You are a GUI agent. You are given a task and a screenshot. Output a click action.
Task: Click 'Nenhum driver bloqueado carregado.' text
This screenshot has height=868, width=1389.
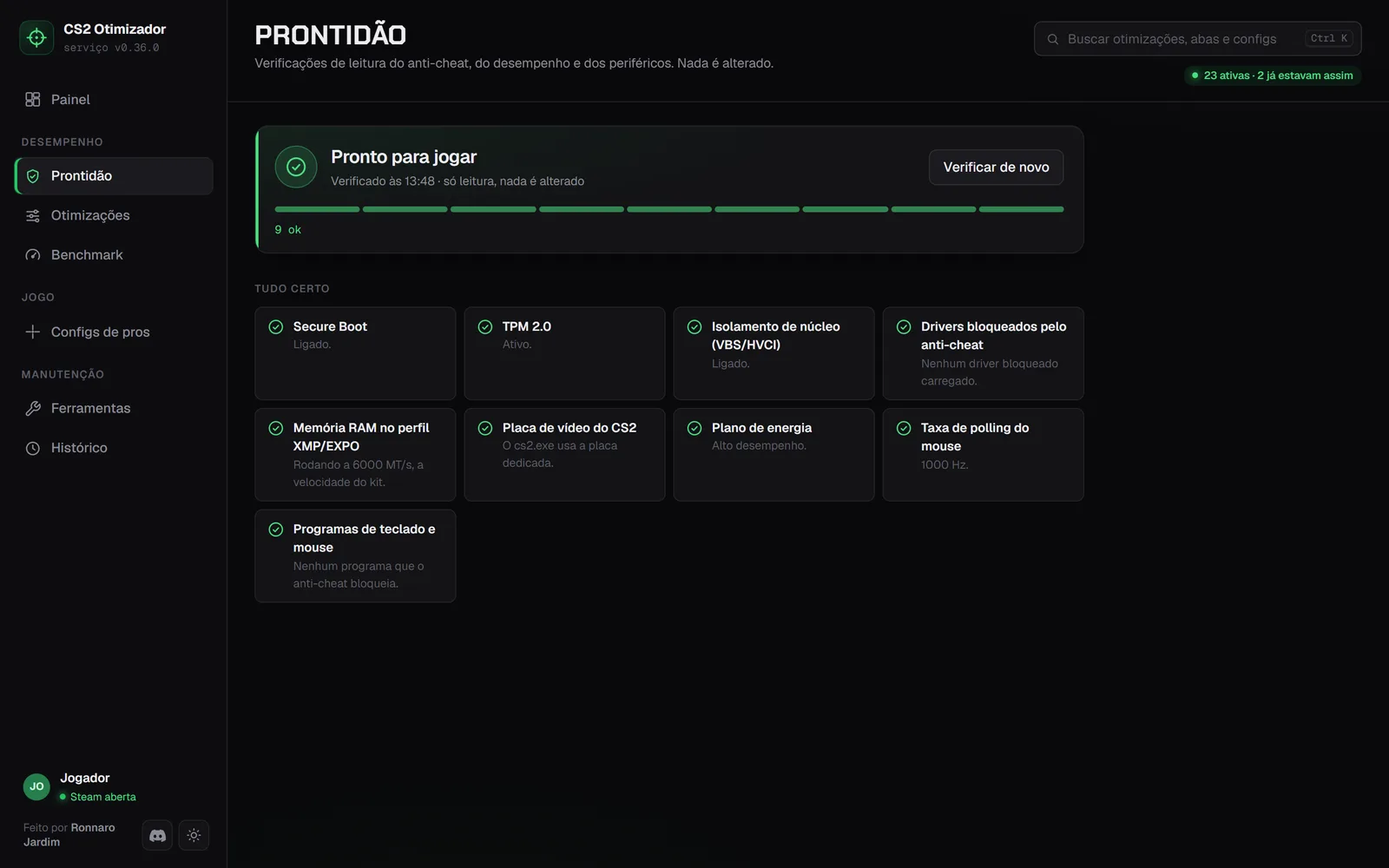click(x=990, y=372)
